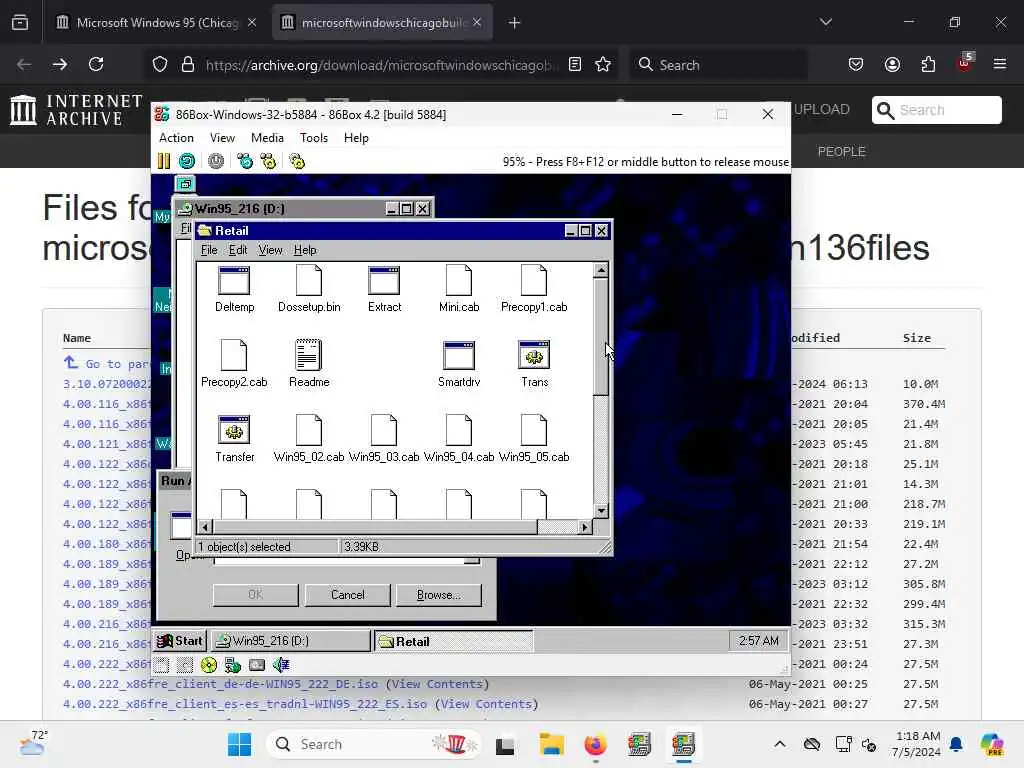Open 86Box Tools menu
This screenshot has height=768, width=1024.
click(313, 138)
